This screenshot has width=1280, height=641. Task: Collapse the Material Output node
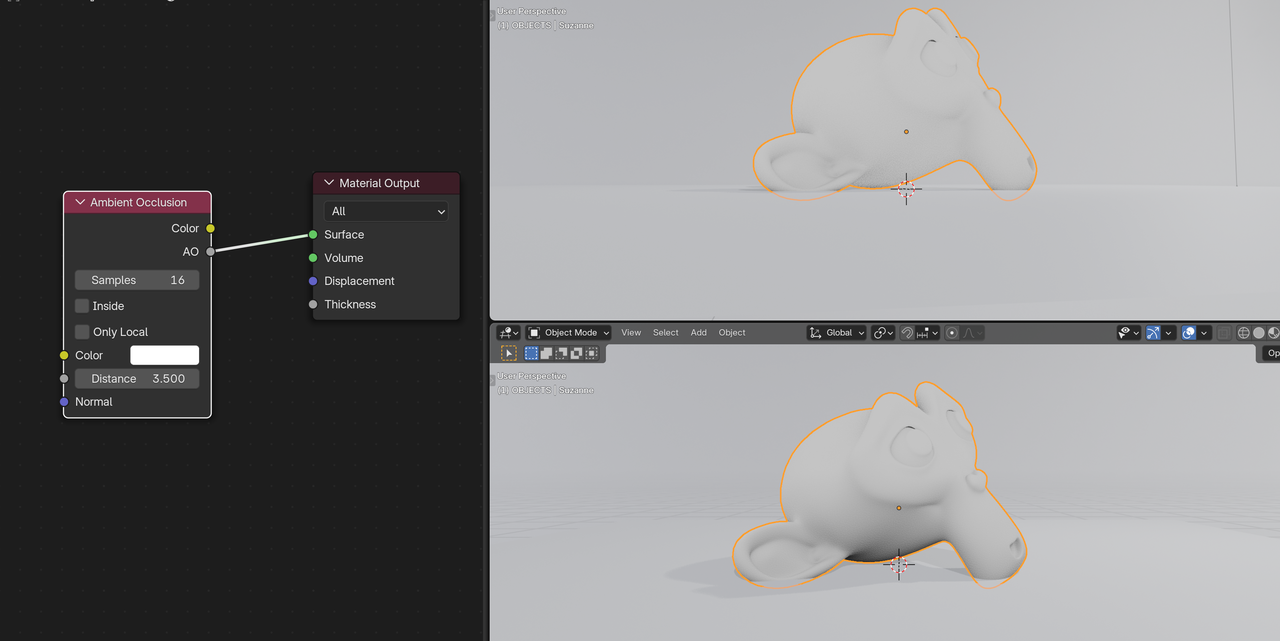tap(328, 183)
